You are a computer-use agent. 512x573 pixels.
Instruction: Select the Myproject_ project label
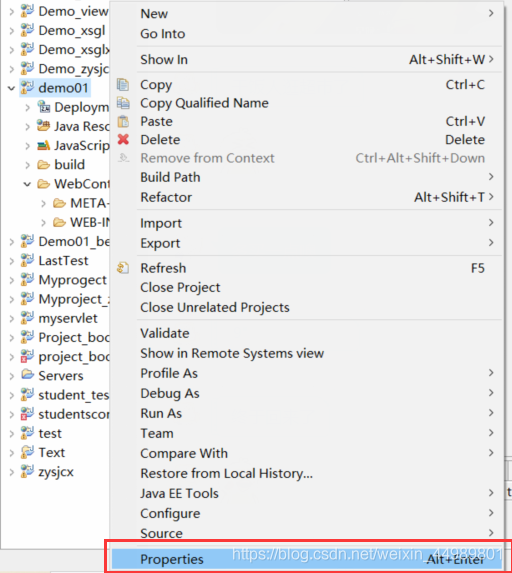74,299
